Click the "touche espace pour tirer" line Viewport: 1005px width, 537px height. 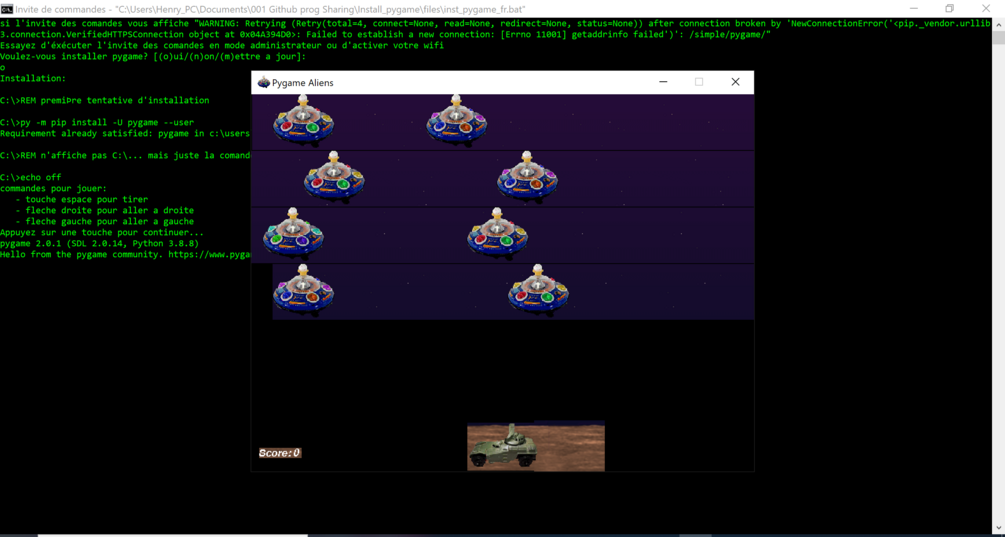click(81, 199)
